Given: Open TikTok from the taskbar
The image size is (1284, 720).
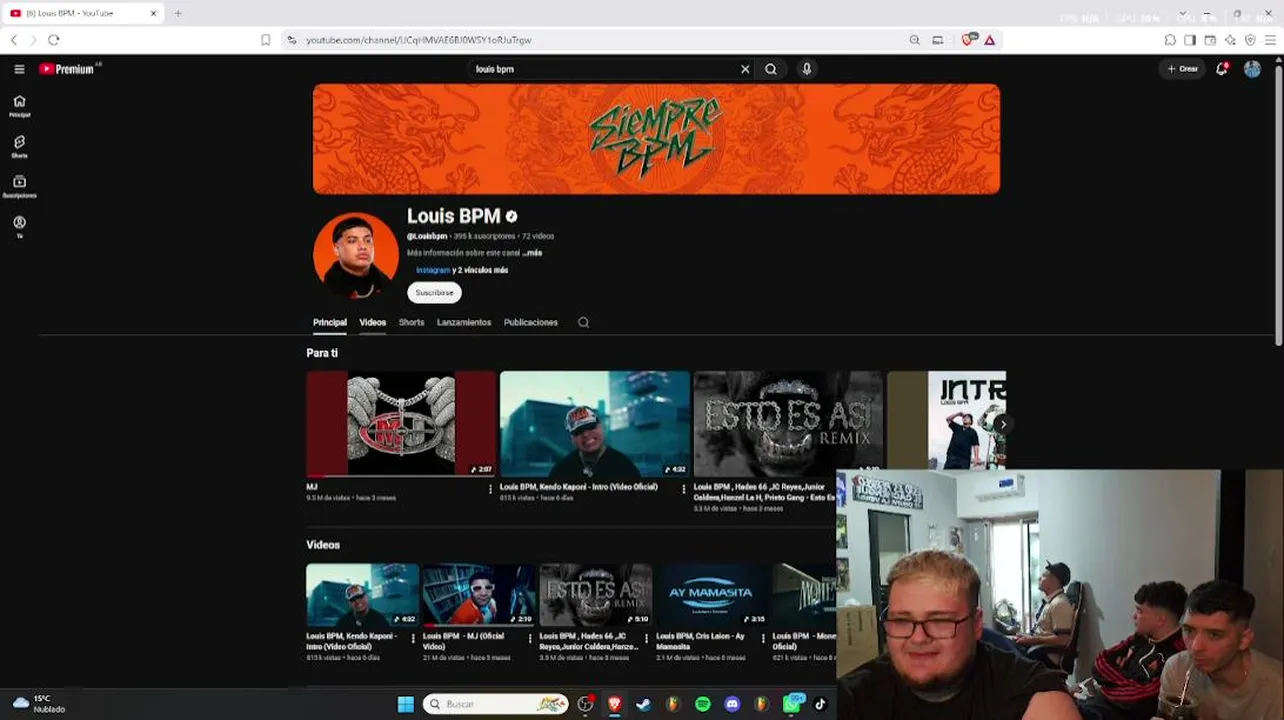Looking at the screenshot, I should tap(820, 704).
